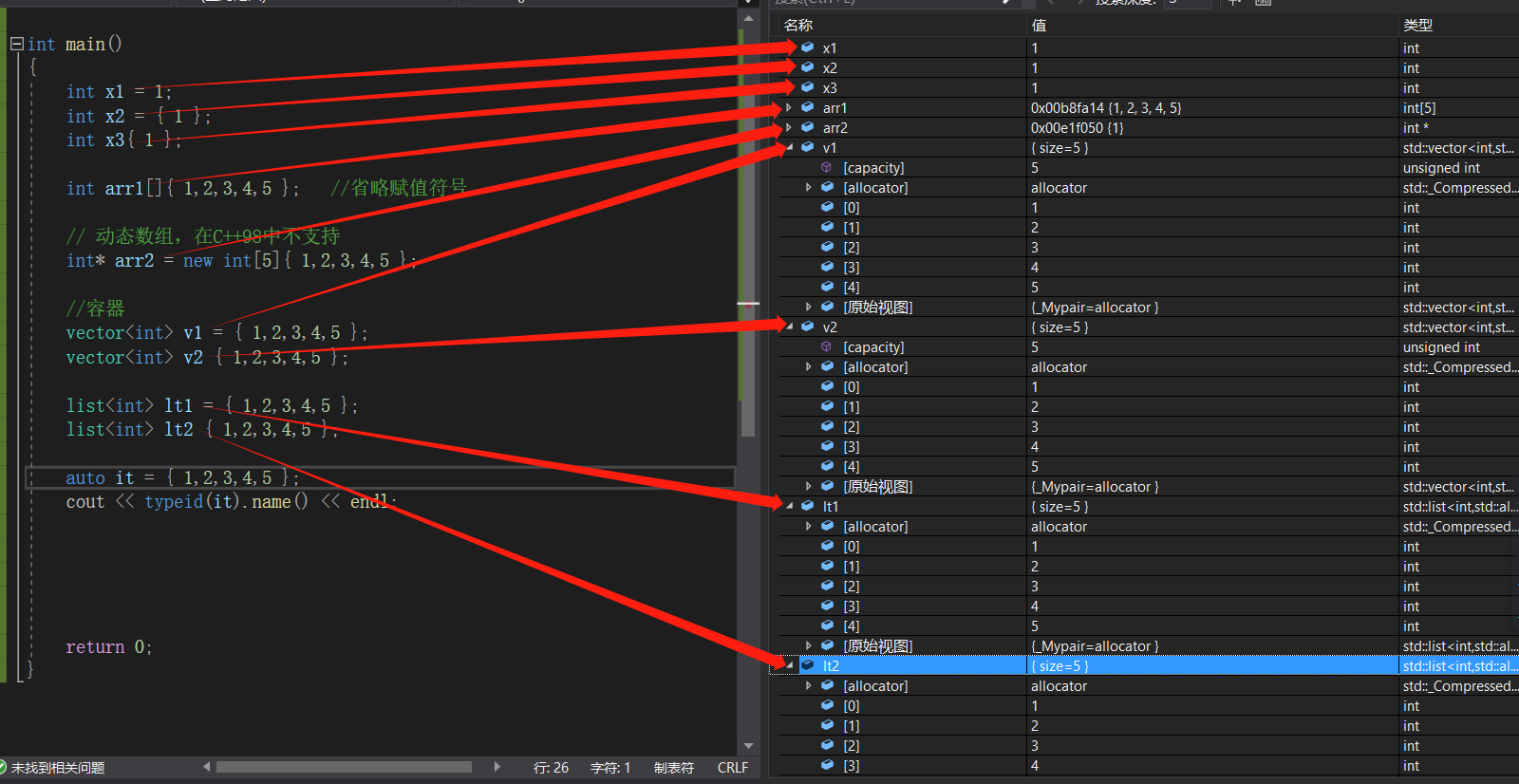Select value 0x00e1f050 {1} of arr2
The height and width of the screenshot is (784, 1519).
pyautogui.click(x=1078, y=127)
